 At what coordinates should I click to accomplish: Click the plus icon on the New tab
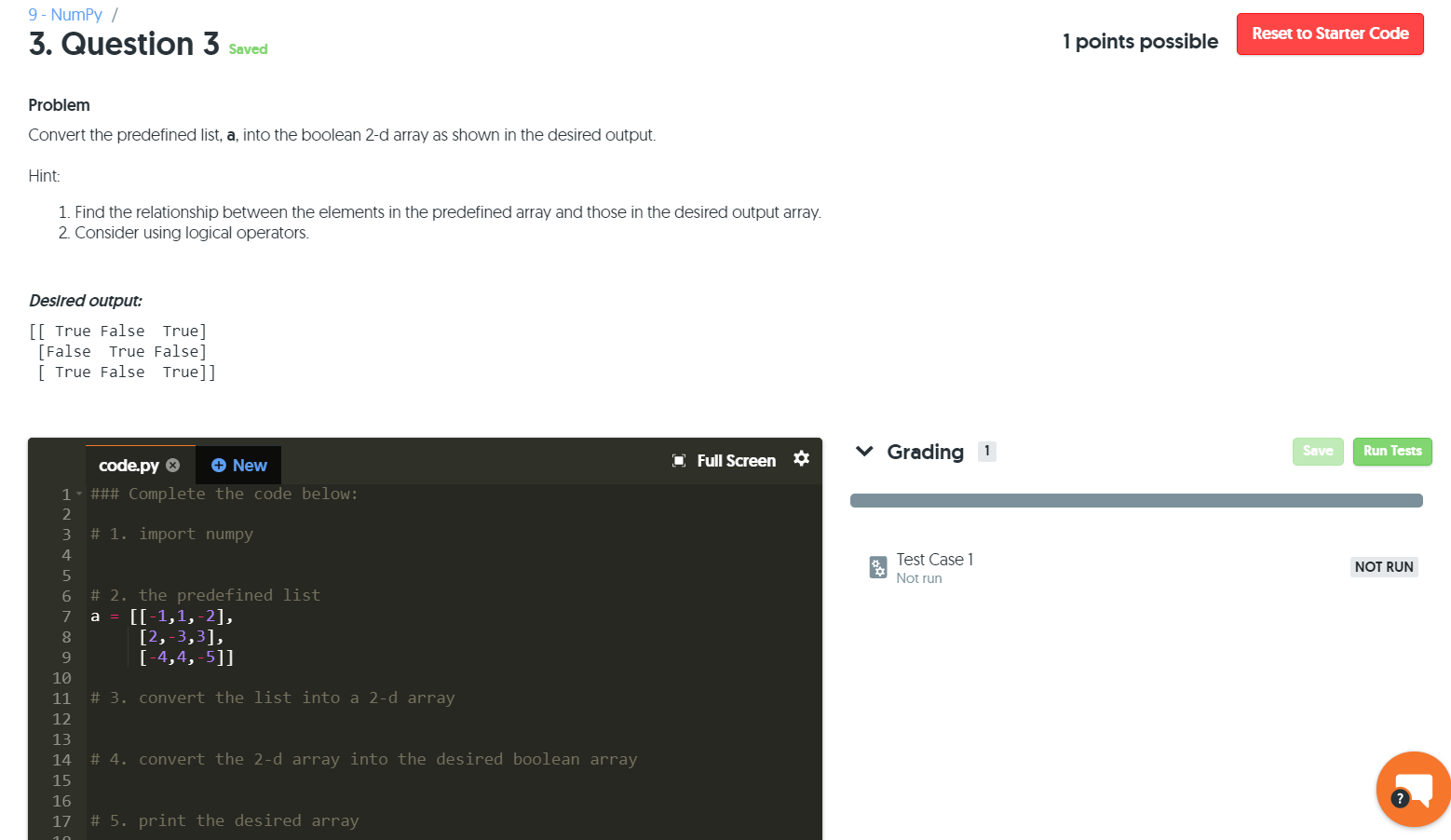[221, 465]
